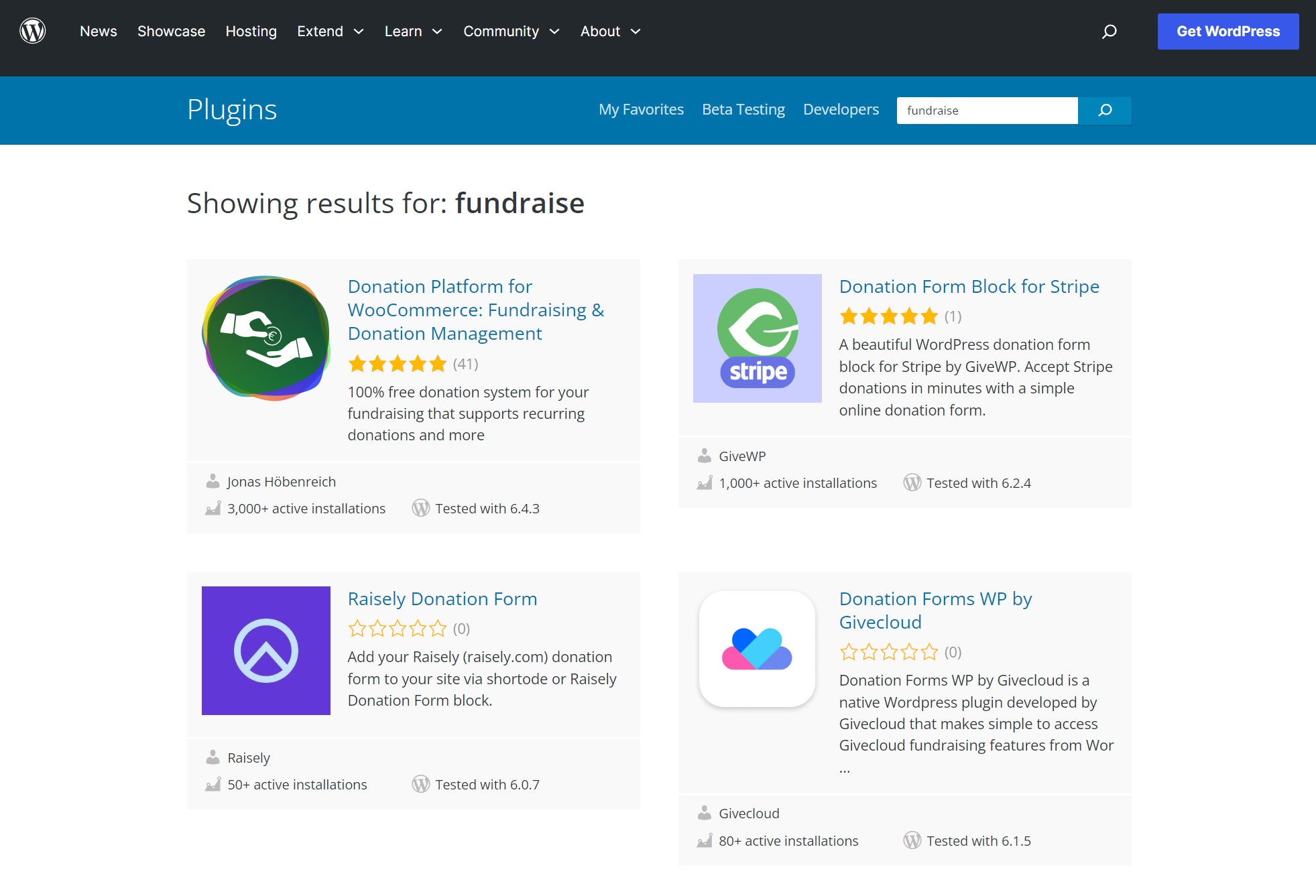Click WordPress icon beside Tested with 6.0.7
Image resolution: width=1316 pixels, height=896 pixels.
(x=421, y=784)
